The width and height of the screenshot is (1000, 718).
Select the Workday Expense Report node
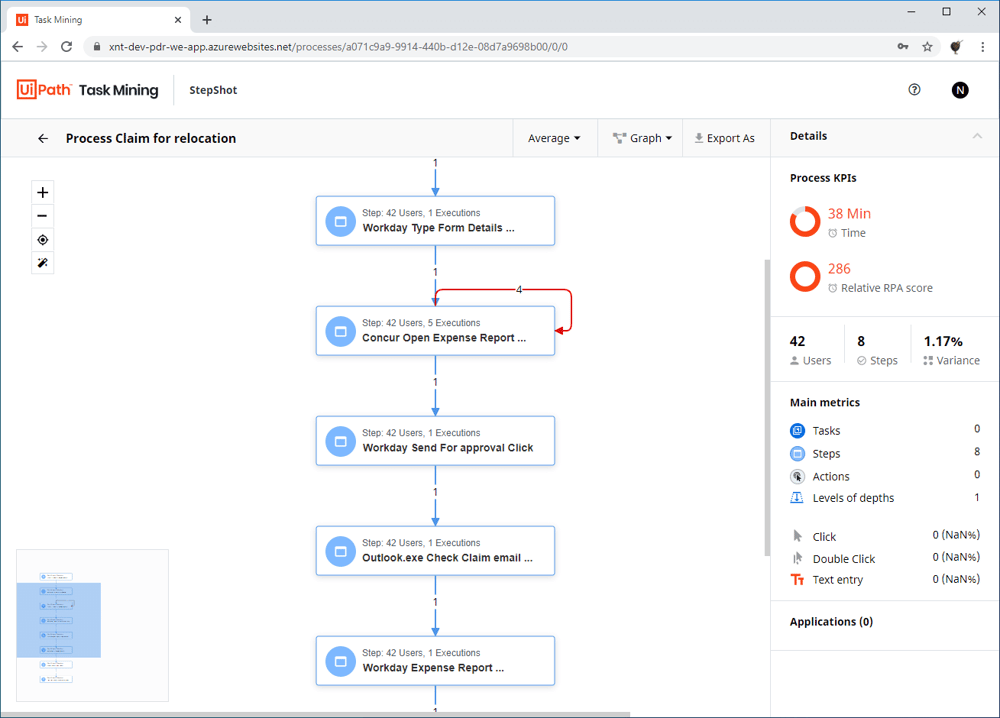pos(435,661)
